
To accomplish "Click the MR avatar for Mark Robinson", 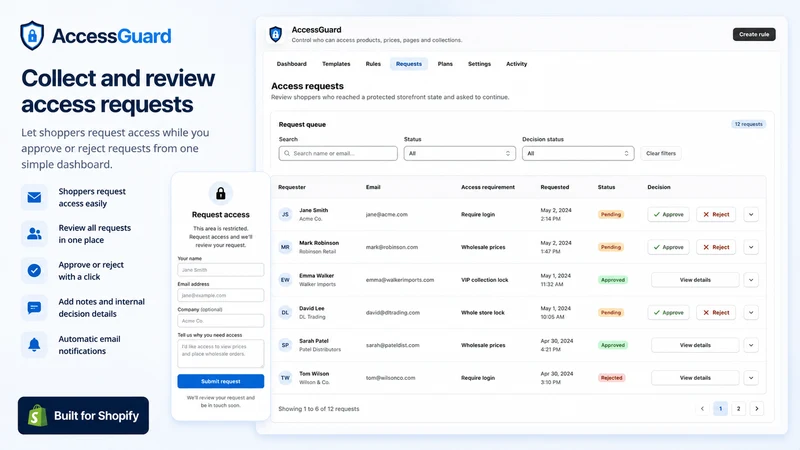I will point(285,247).
